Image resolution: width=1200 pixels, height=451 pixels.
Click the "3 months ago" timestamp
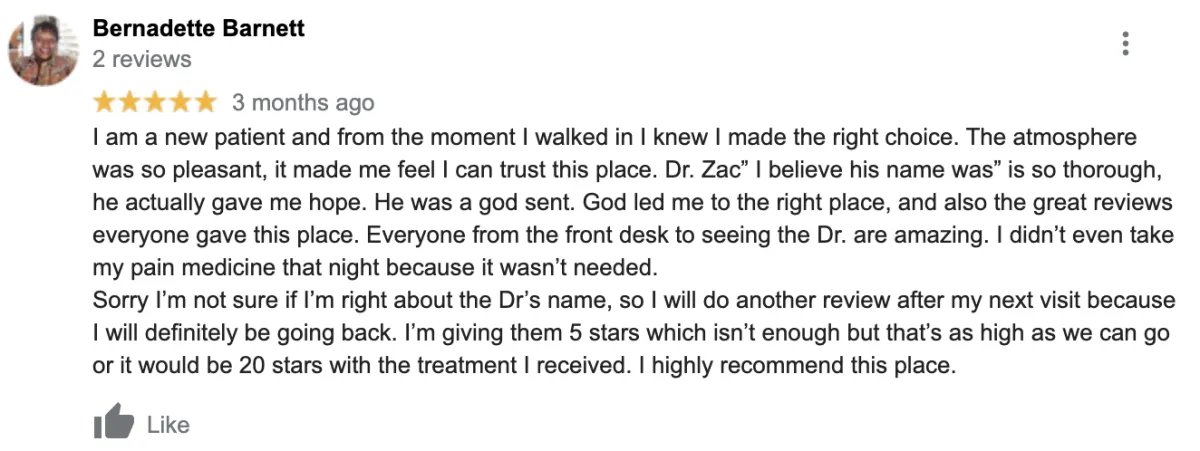(x=303, y=102)
